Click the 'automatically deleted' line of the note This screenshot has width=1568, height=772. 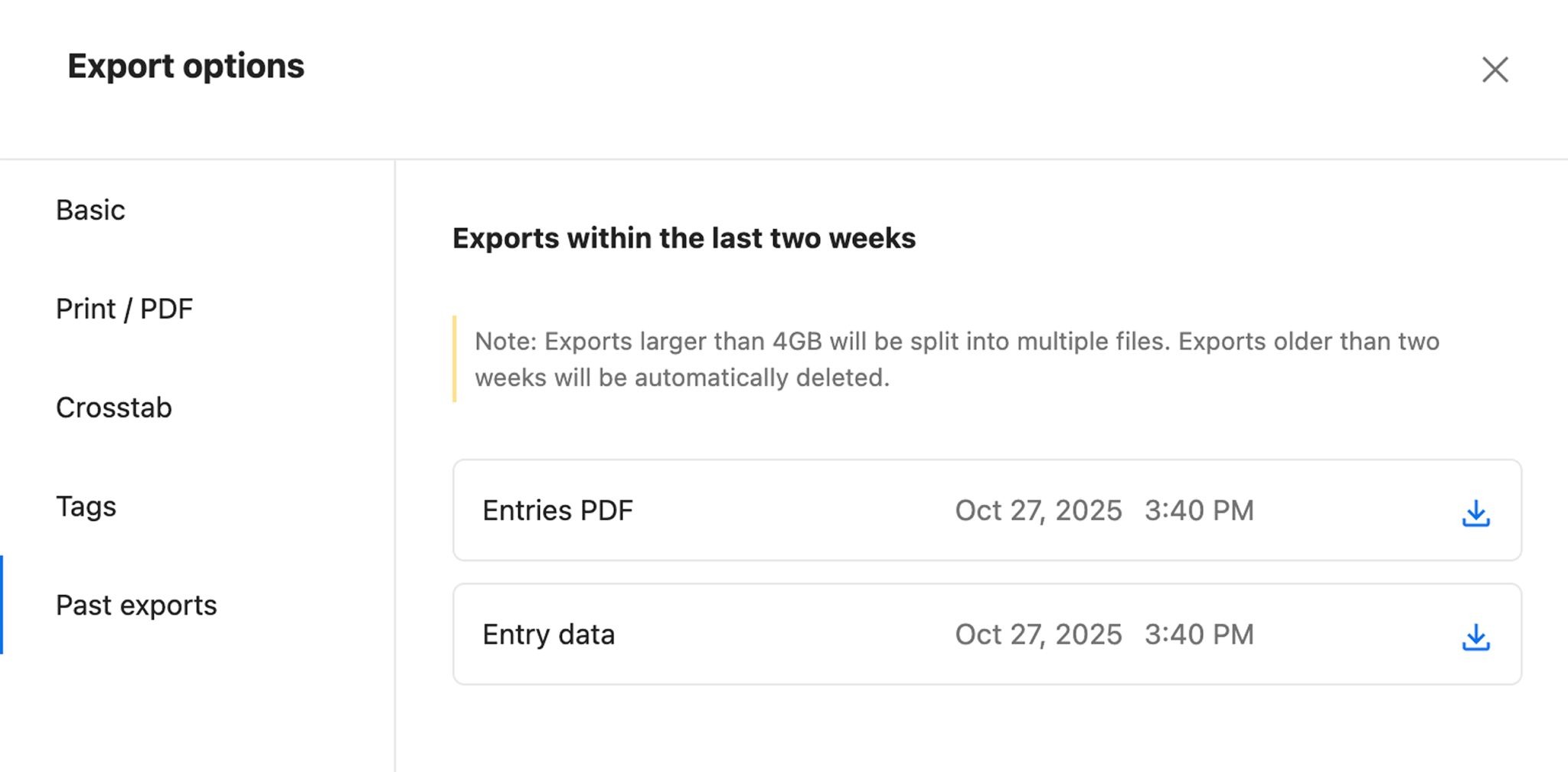click(681, 378)
